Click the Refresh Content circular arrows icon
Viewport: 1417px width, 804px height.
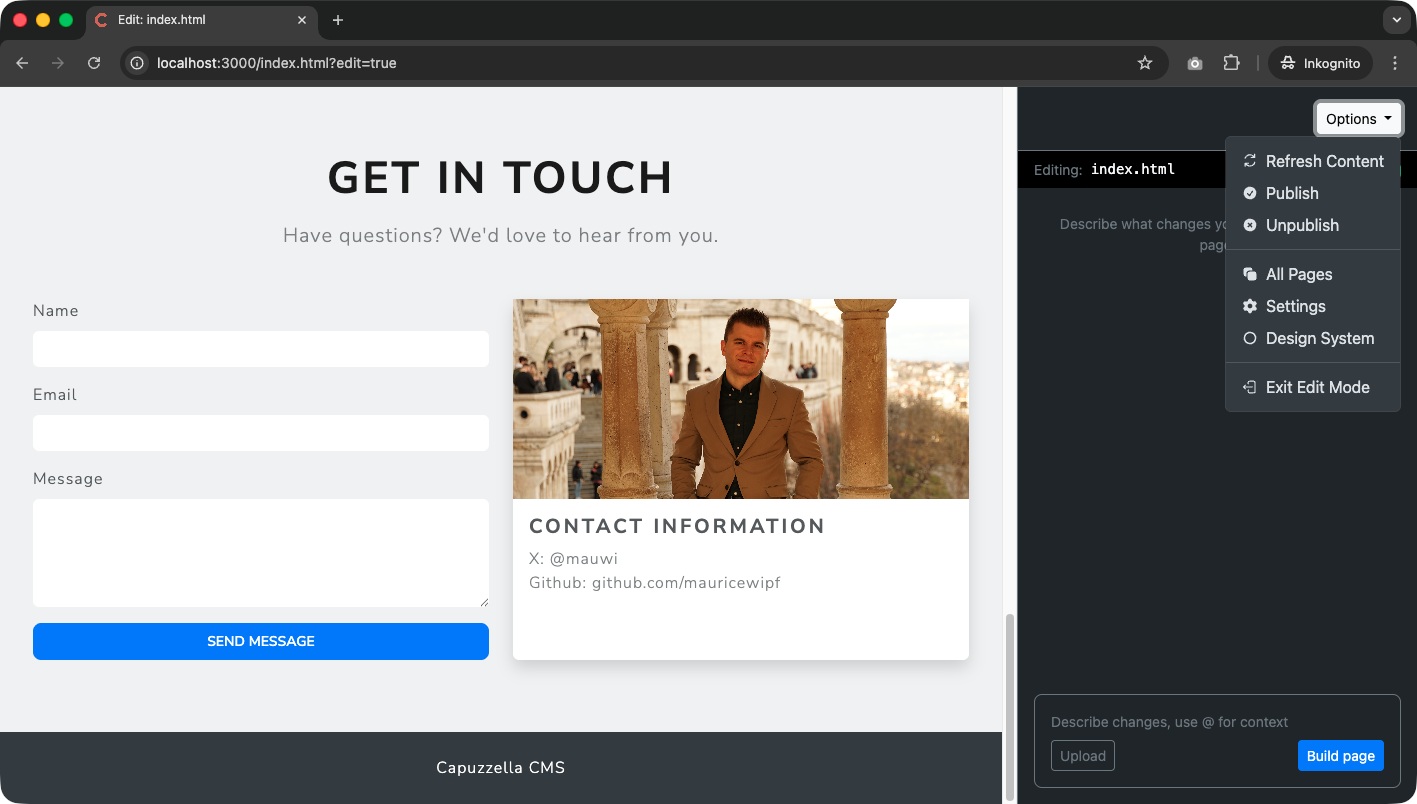coord(1249,160)
